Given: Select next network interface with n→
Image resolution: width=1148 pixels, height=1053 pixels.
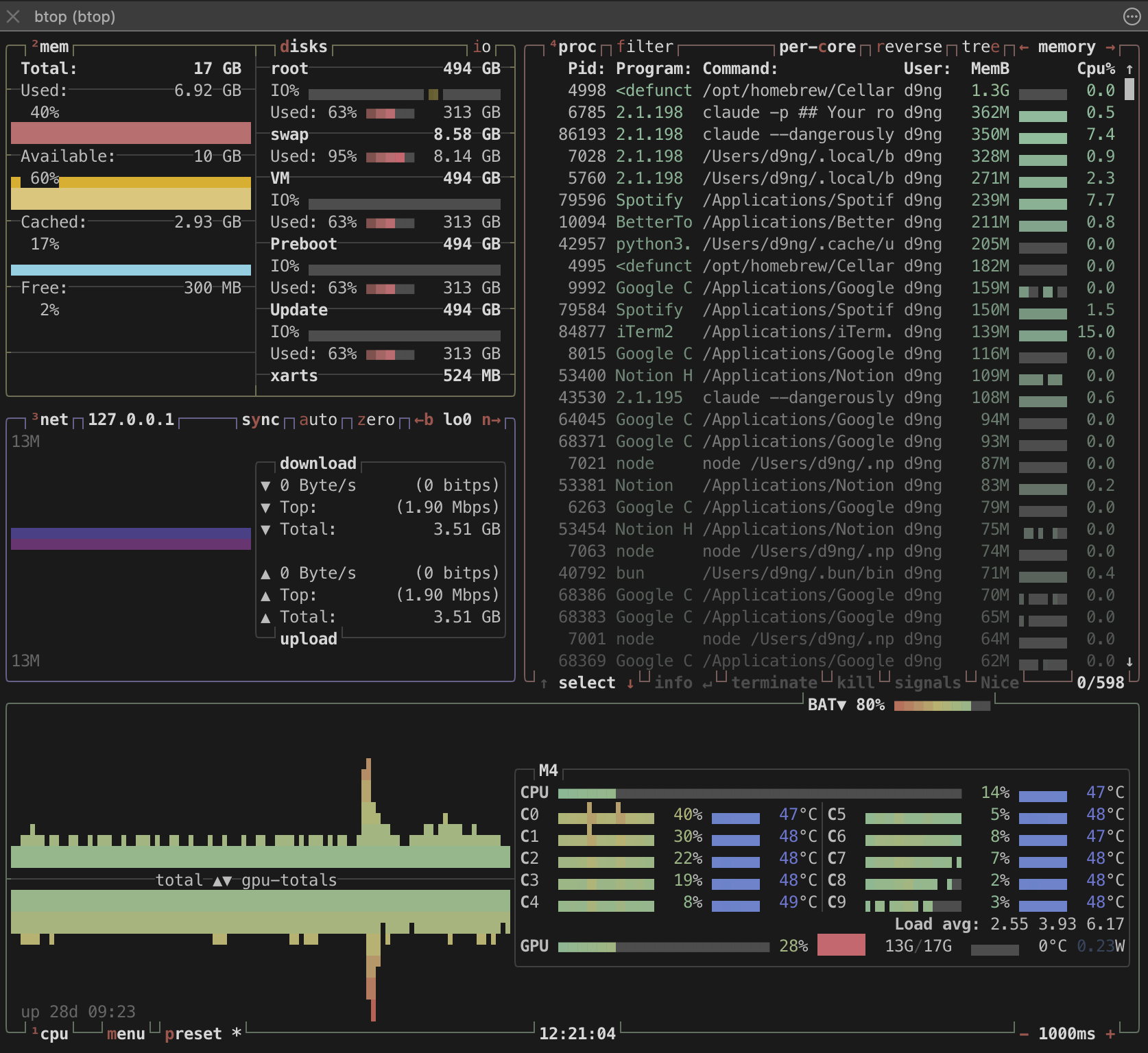Looking at the screenshot, I should pos(491,420).
